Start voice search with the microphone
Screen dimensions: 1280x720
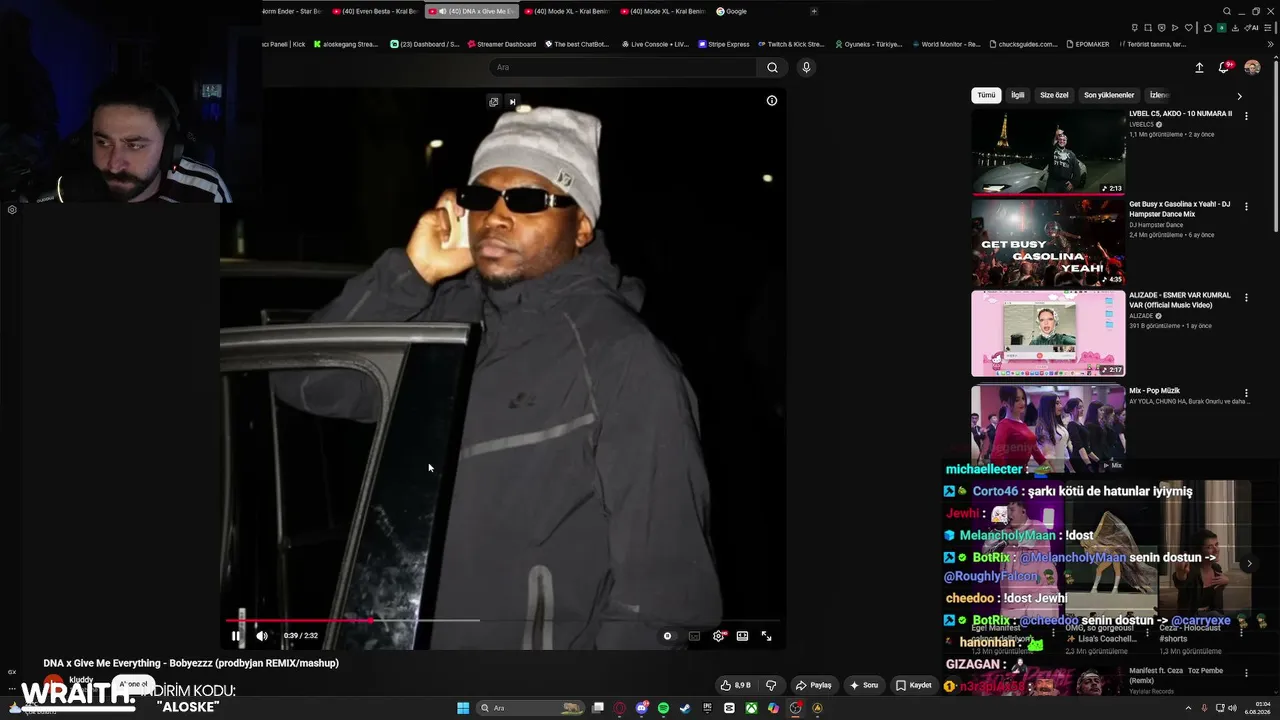tap(806, 67)
